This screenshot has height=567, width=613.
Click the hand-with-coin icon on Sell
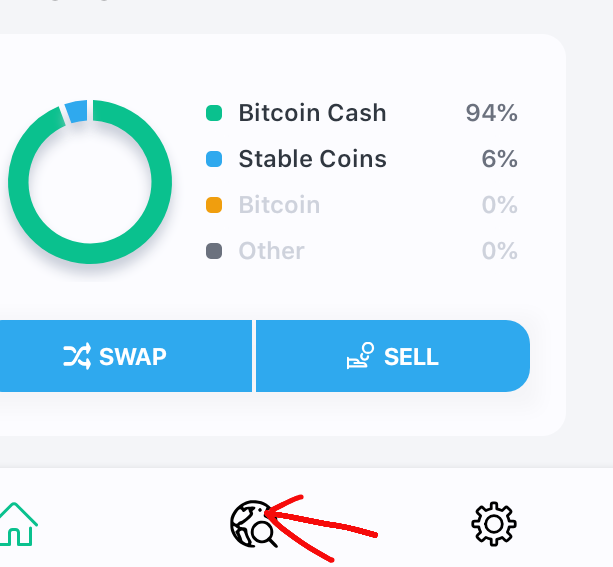coord(360,355)
